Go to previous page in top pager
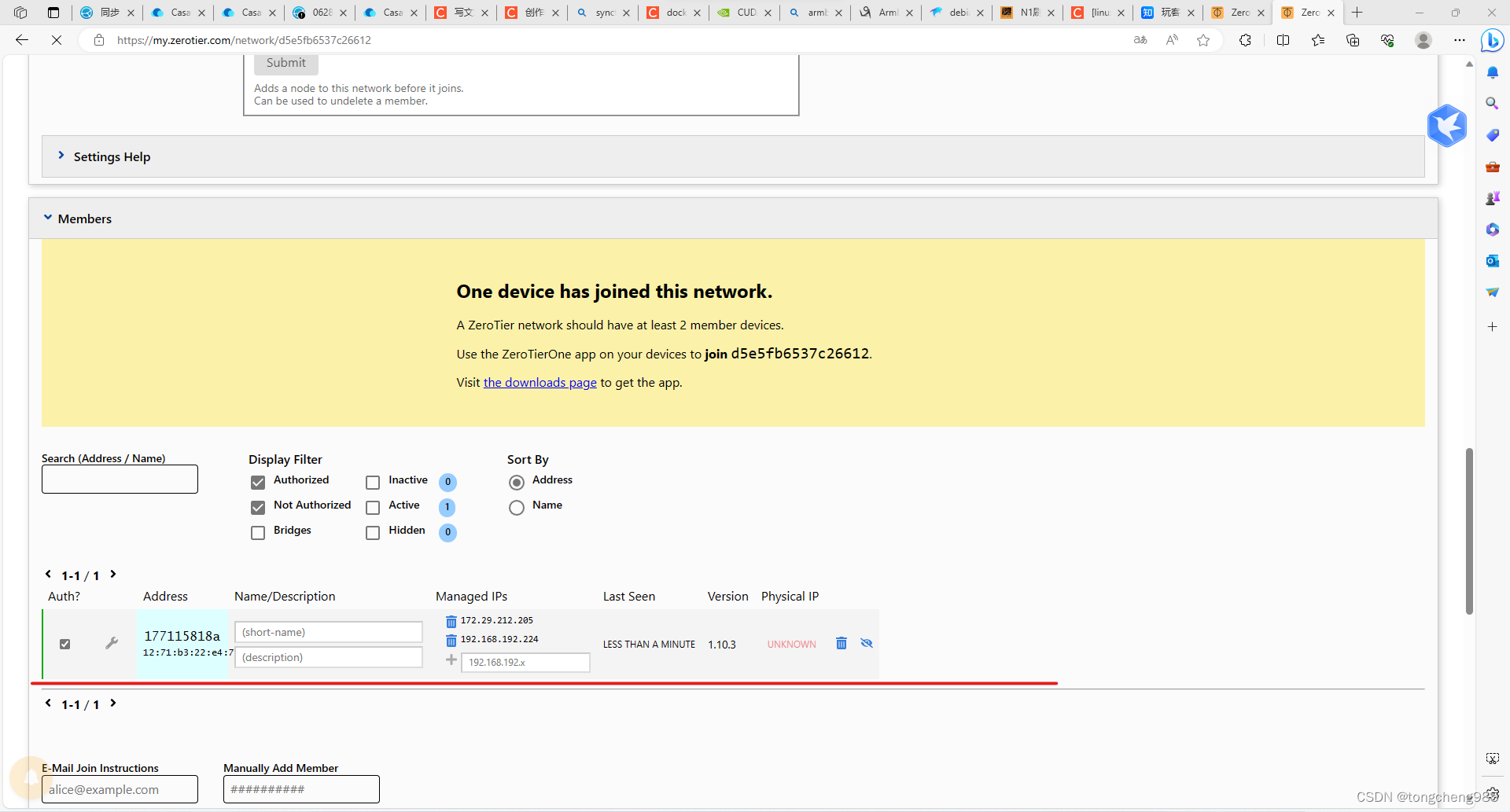This screenshot has height=812, width=1510. pos(48,575)
